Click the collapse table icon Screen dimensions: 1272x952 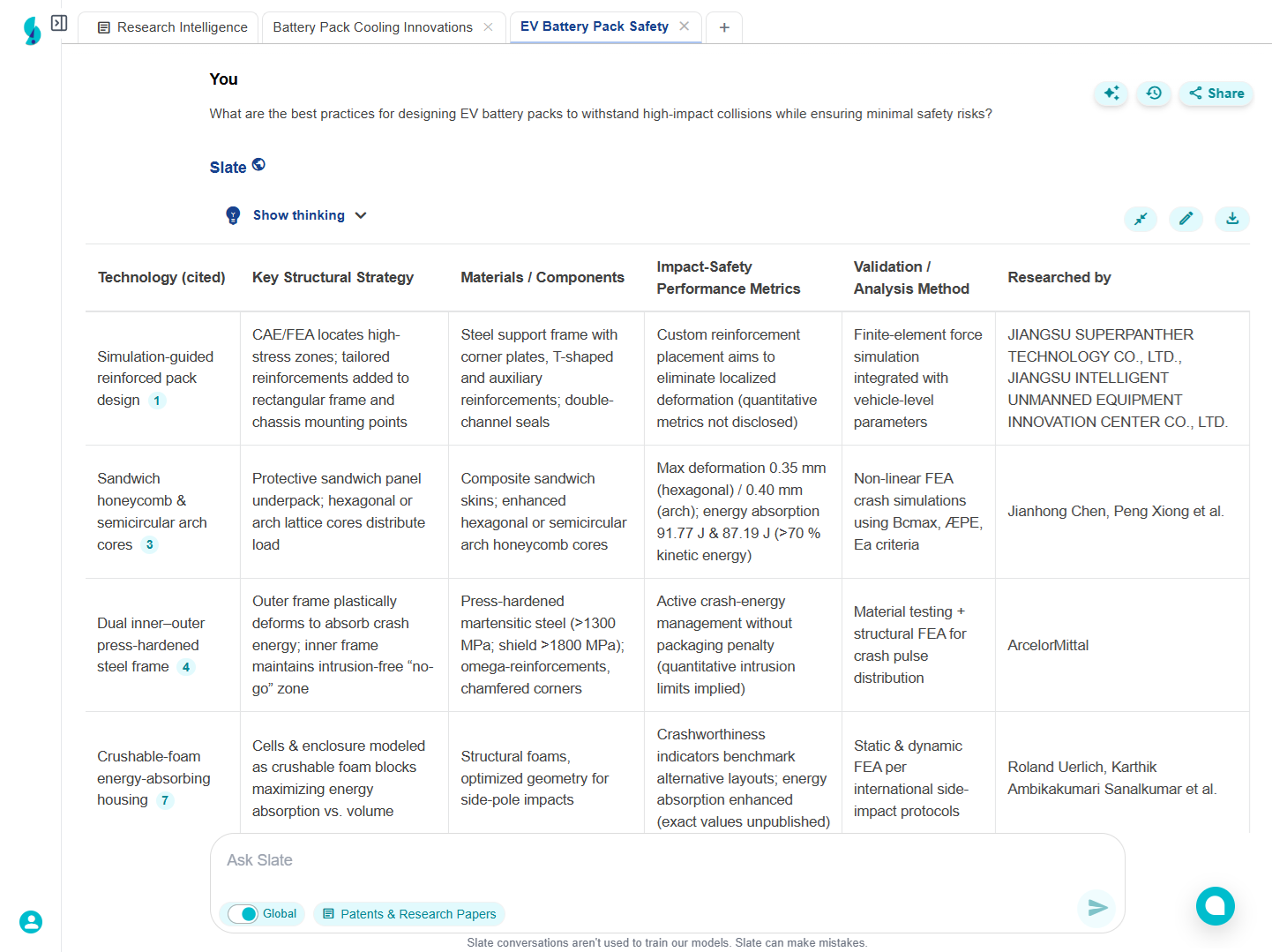pyautogui.click(x=1141, y=219)
